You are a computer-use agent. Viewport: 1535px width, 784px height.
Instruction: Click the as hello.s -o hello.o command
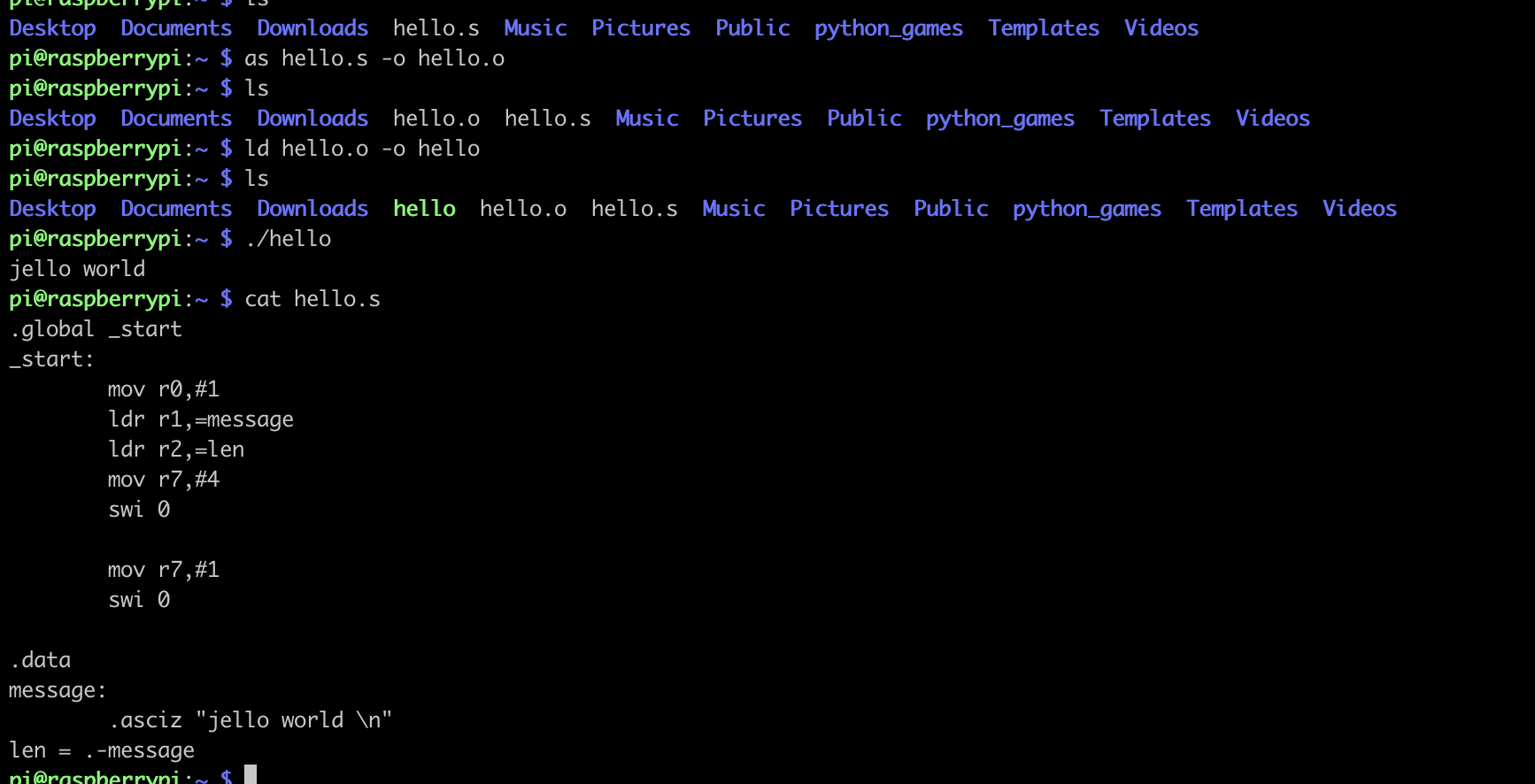point(374,58)
